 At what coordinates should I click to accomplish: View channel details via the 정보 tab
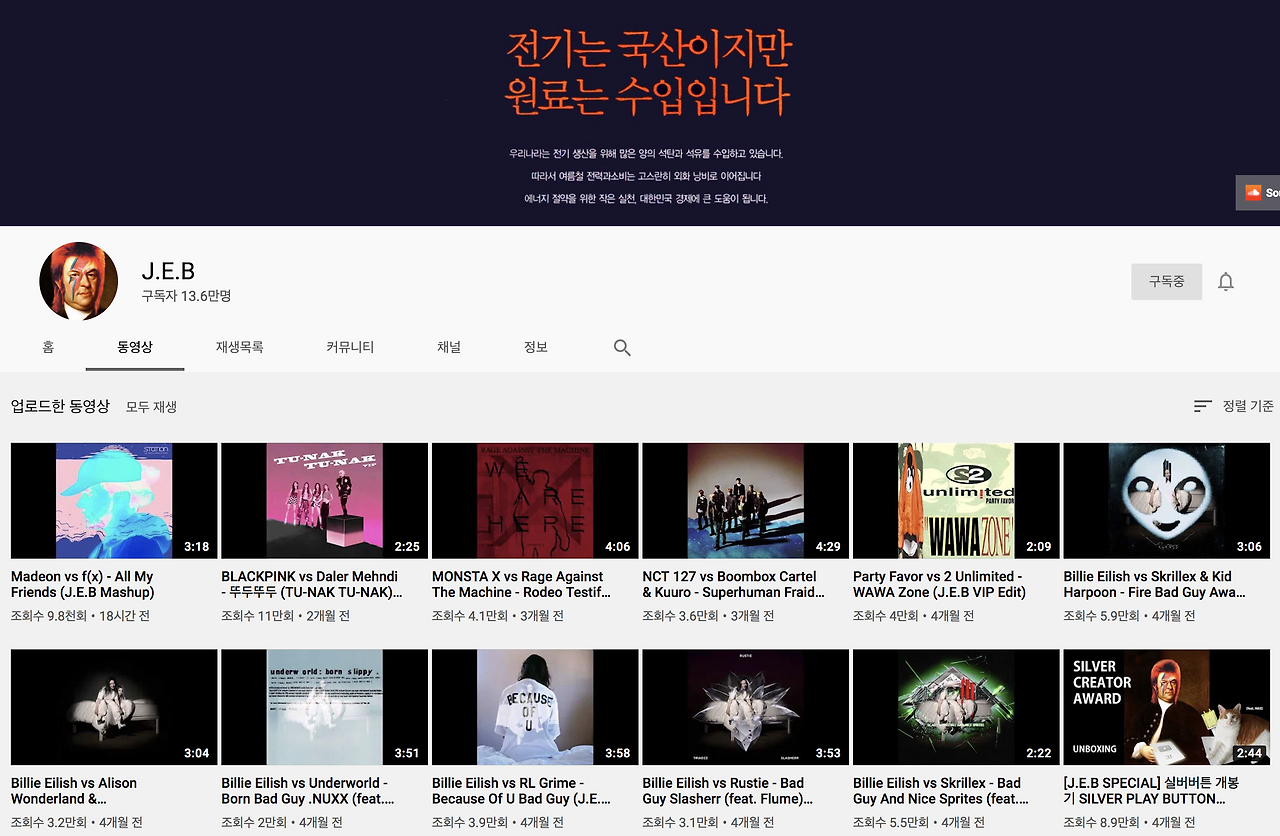pos(535,347)
